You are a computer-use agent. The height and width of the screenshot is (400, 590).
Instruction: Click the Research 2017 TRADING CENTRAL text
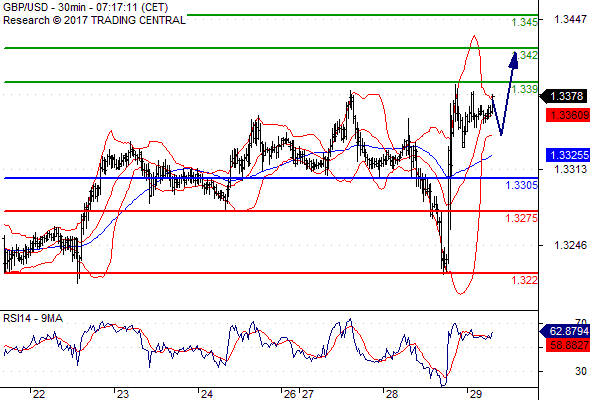tap(94, 20)
